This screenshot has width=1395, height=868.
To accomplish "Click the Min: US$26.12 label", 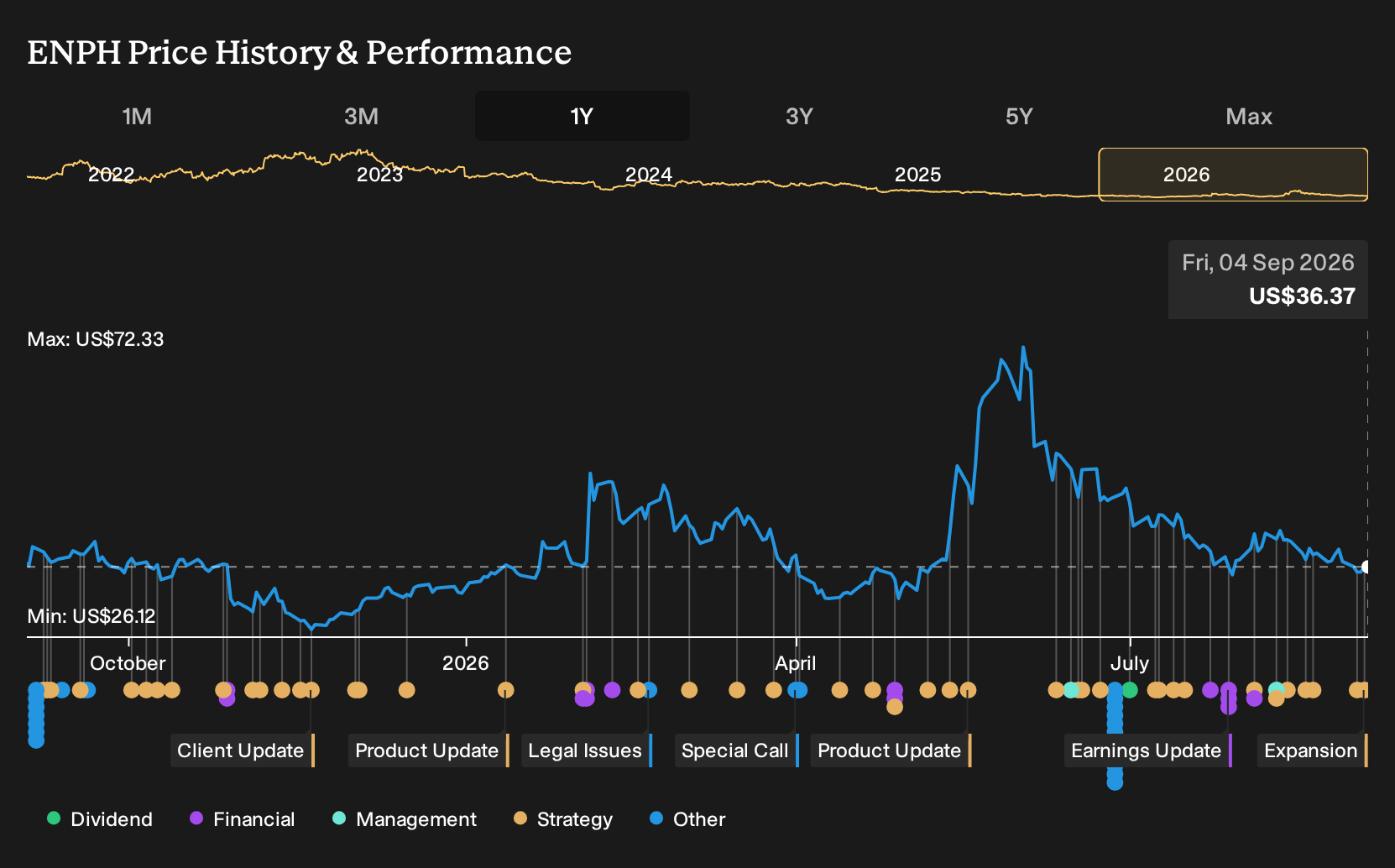I will [91, 616].
